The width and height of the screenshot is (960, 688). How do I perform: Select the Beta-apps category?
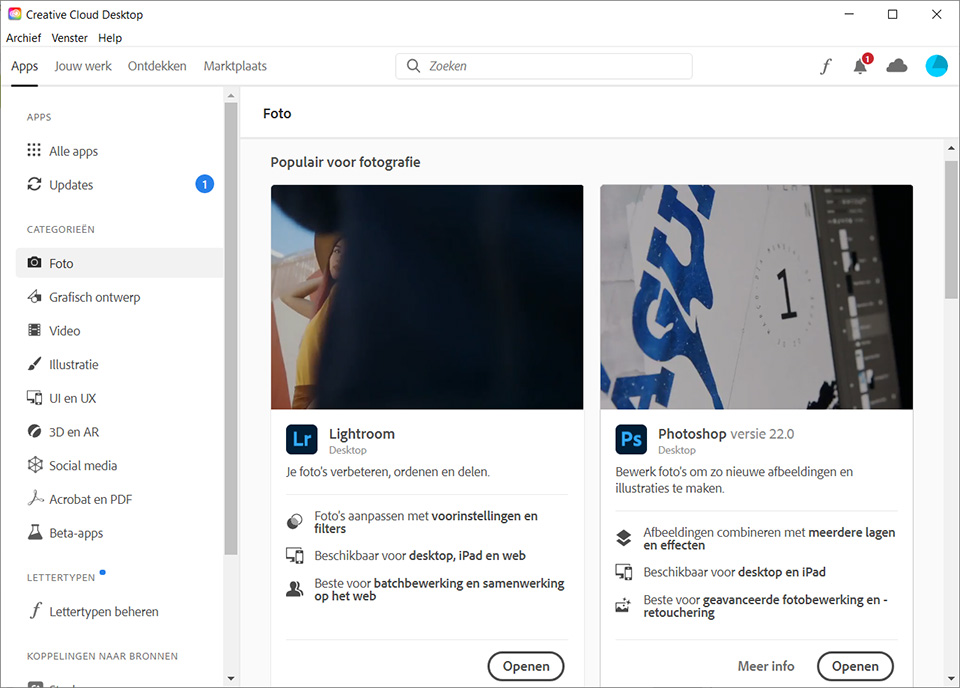pos(119,533)
